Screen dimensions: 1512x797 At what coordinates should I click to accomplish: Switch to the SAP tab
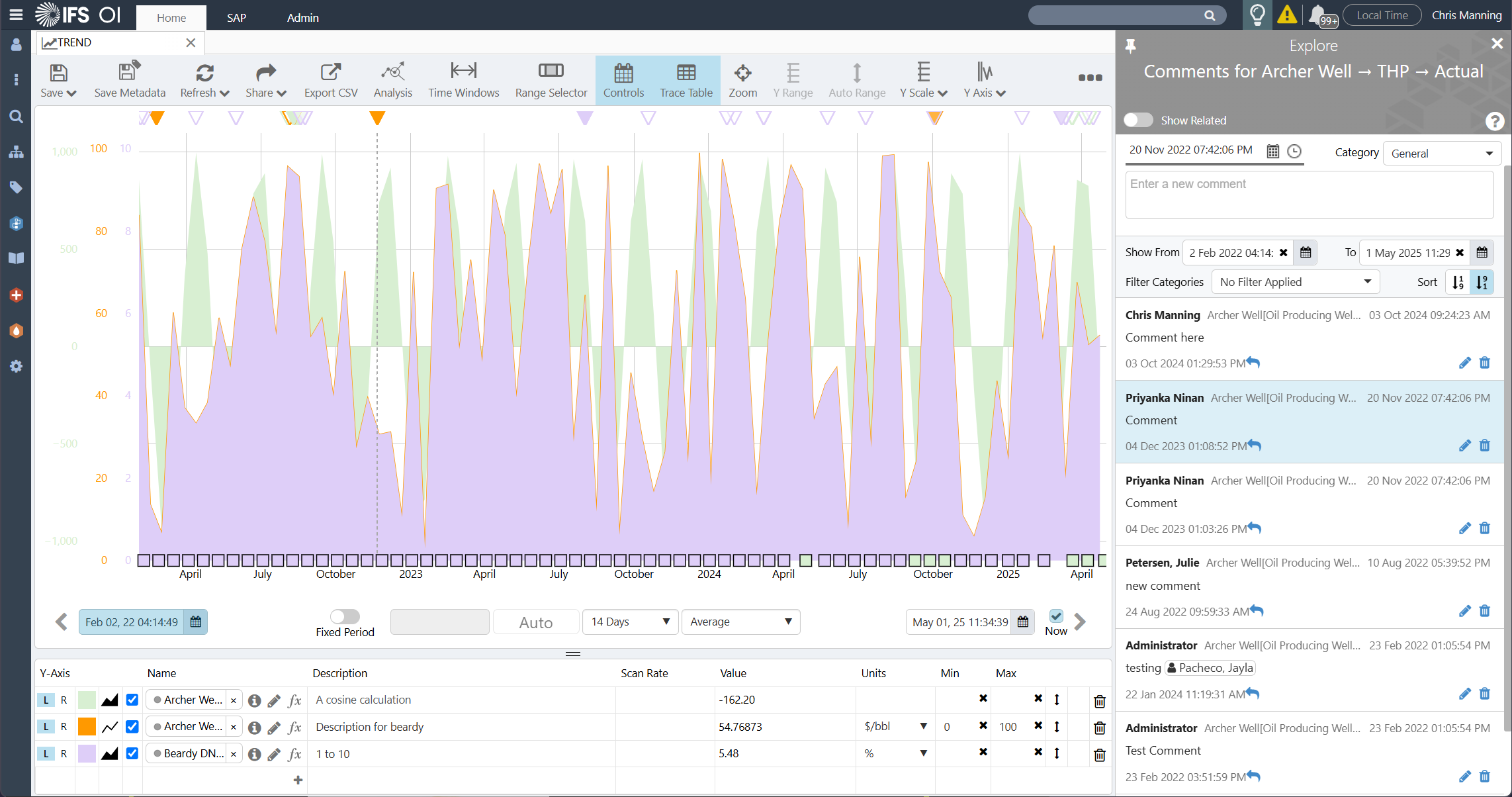click(x=236, y=18)
